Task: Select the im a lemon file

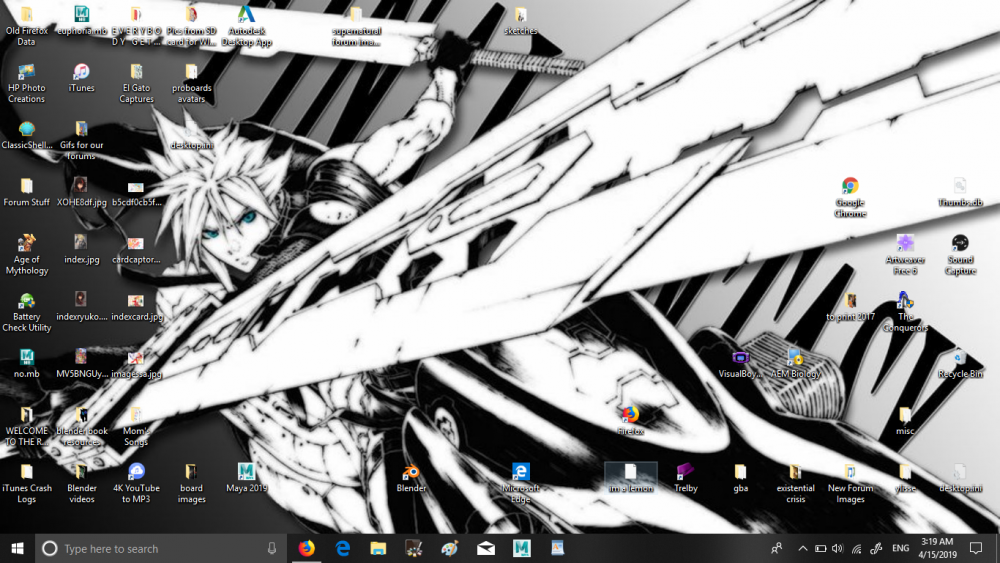Action: 631,478
